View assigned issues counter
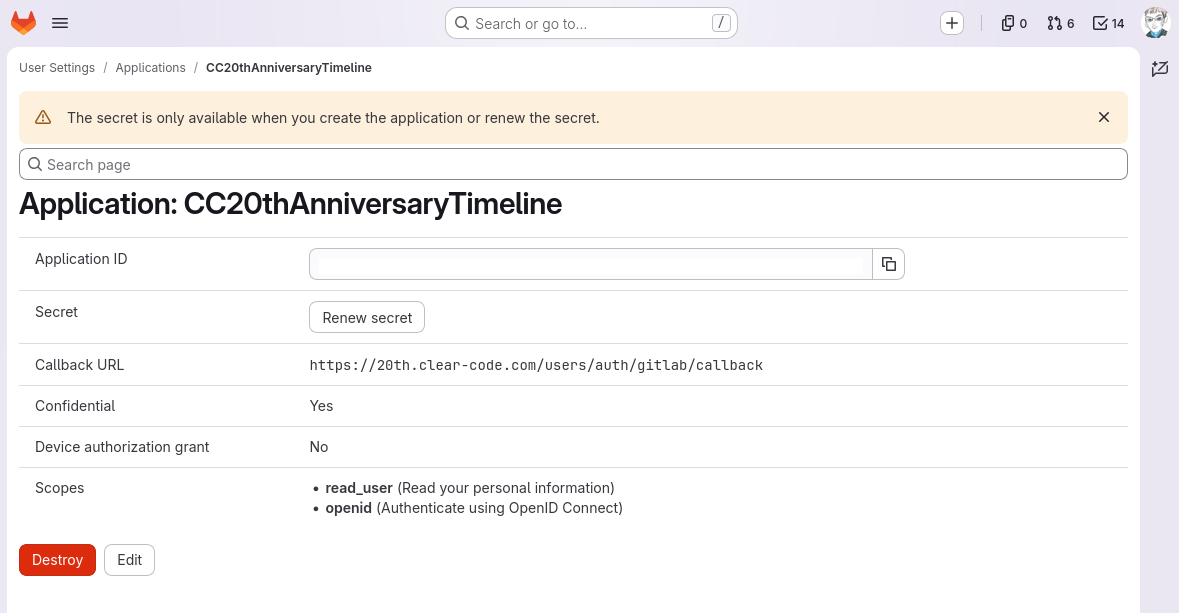The width and height of the screenshot is (1179, 613). coord(1014,23)
